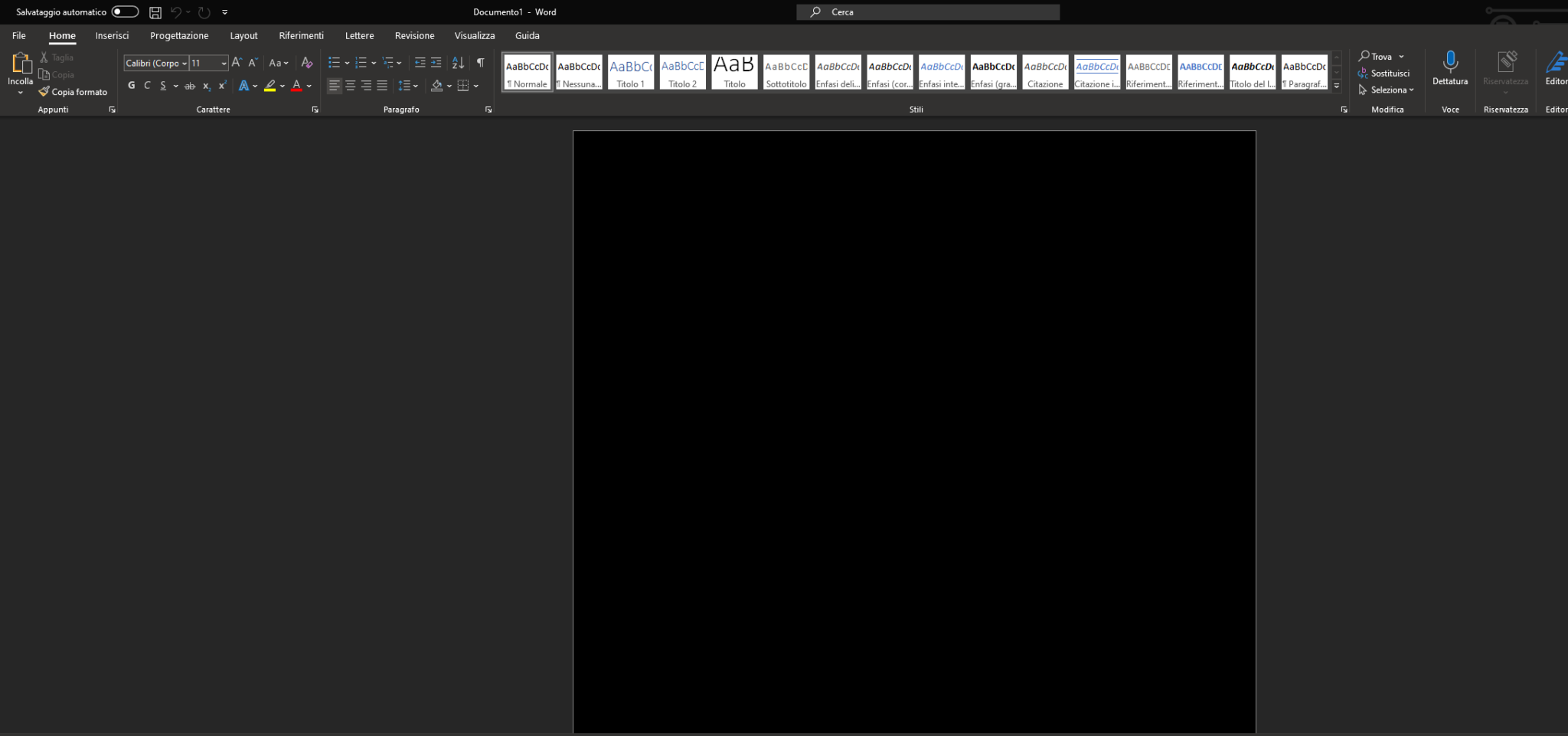The image size is (1568, 736).
Task: Open the Revisione ribbon tab
Action: tap(414, 35)
